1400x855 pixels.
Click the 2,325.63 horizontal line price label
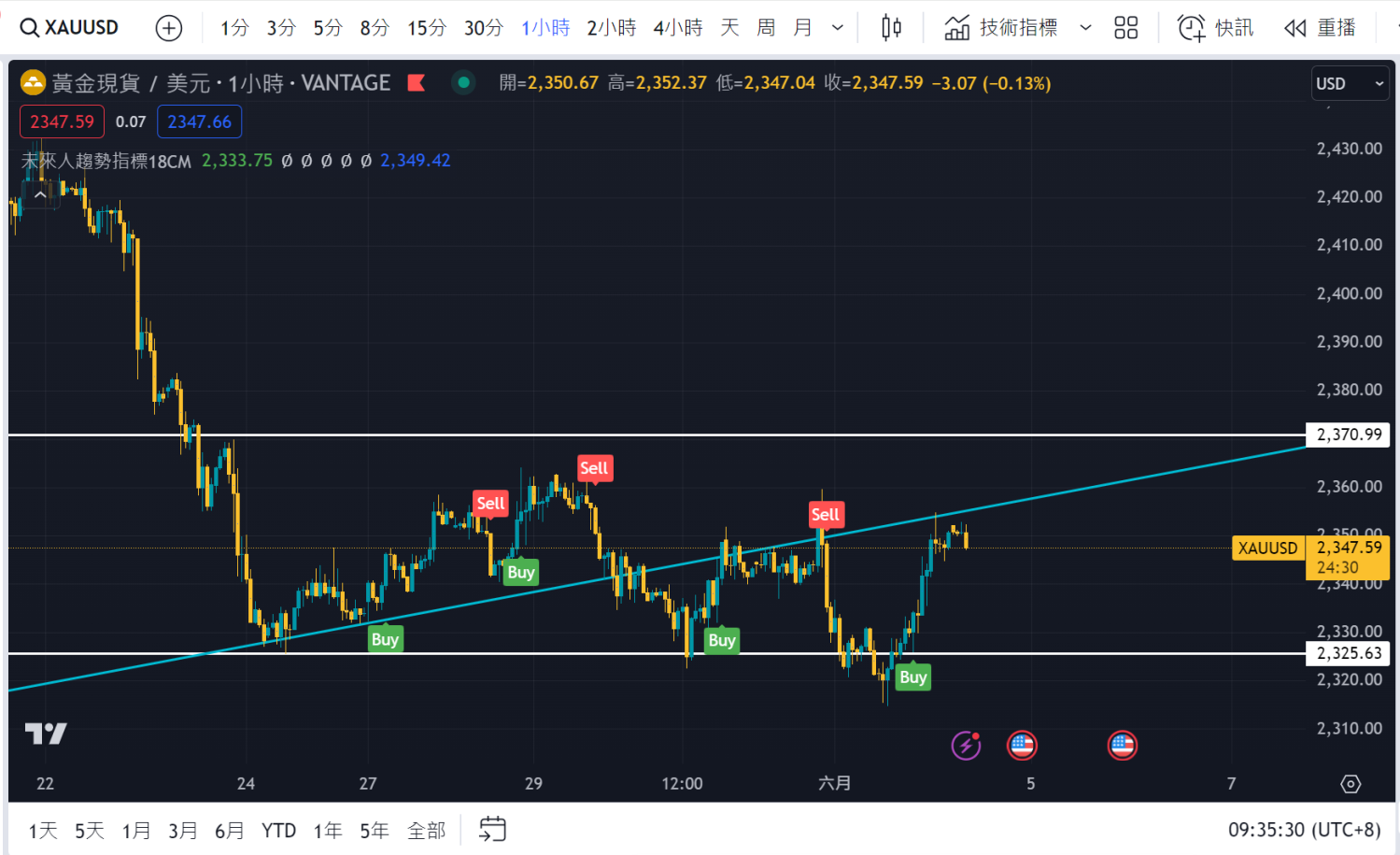(x=1349, y=653)
